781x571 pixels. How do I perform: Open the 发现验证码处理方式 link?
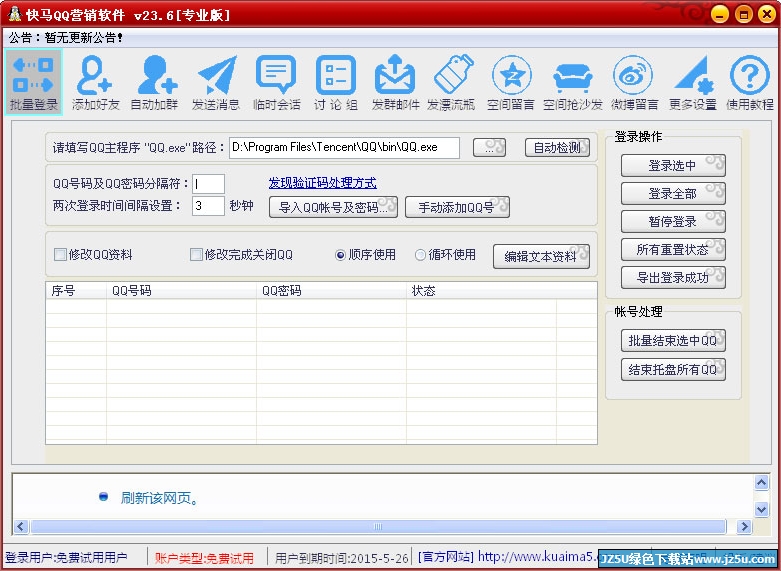coord(322,183)
